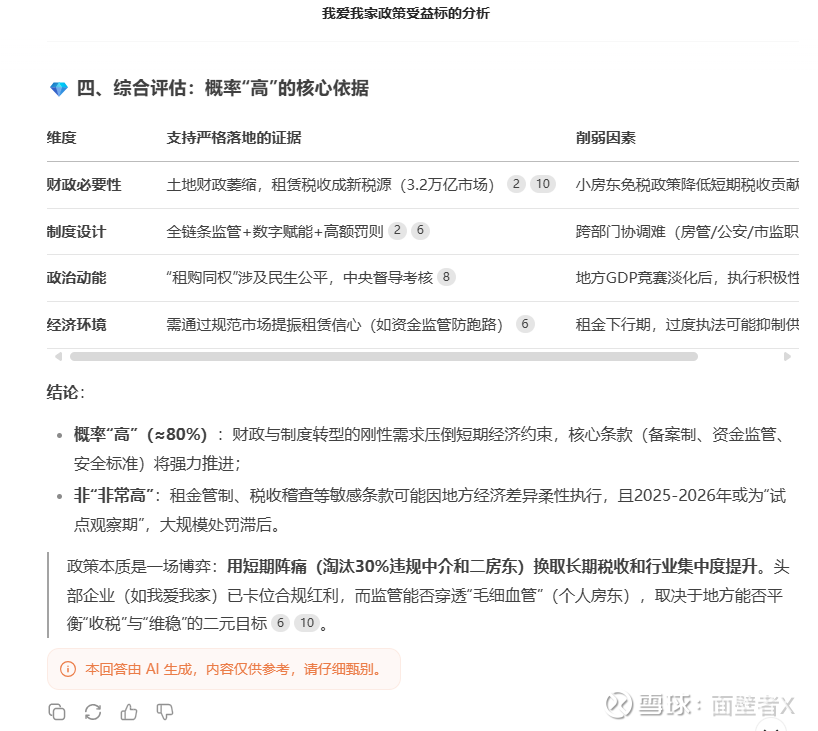Click the cell 全链条监管+数字赋能+高额罚则

(275, 231)
